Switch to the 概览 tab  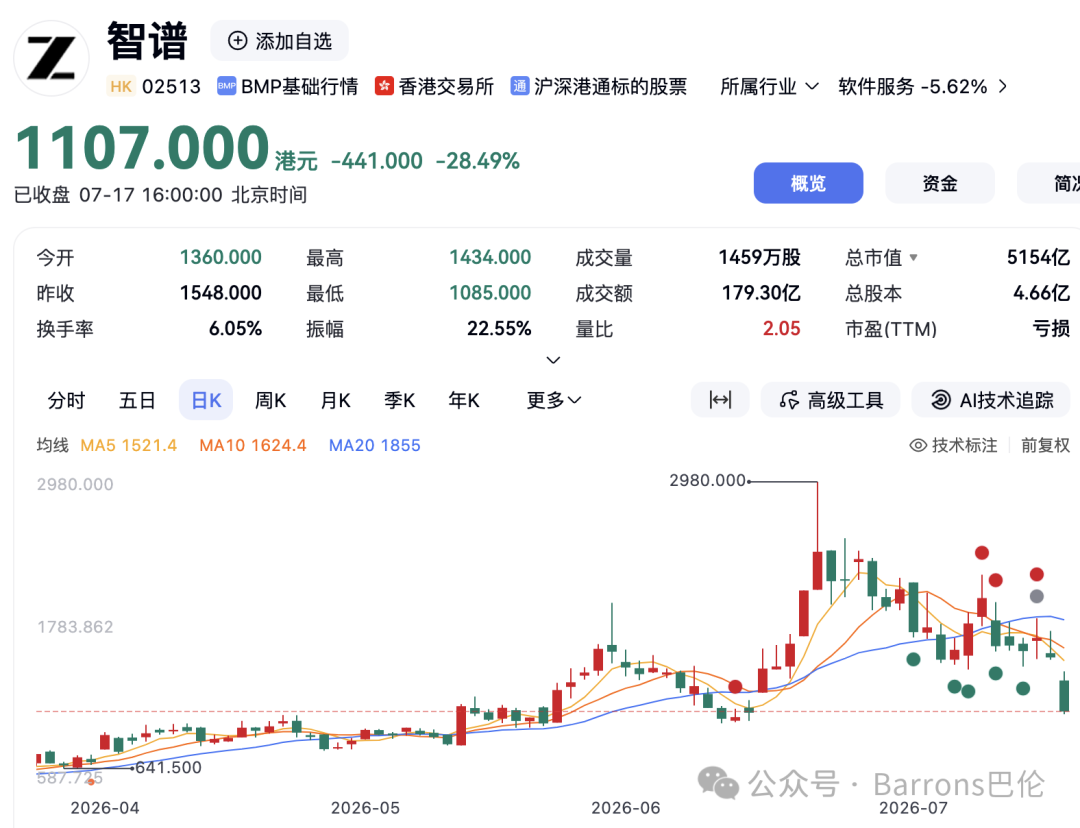(x=808, y=183)
